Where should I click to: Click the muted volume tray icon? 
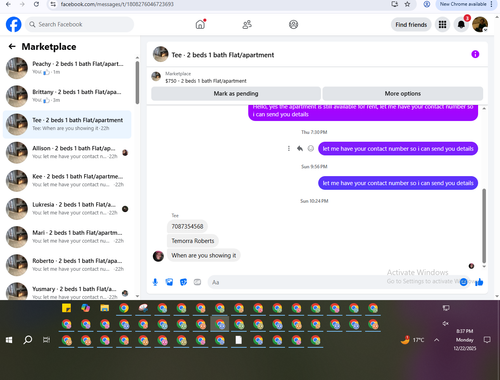445,323
